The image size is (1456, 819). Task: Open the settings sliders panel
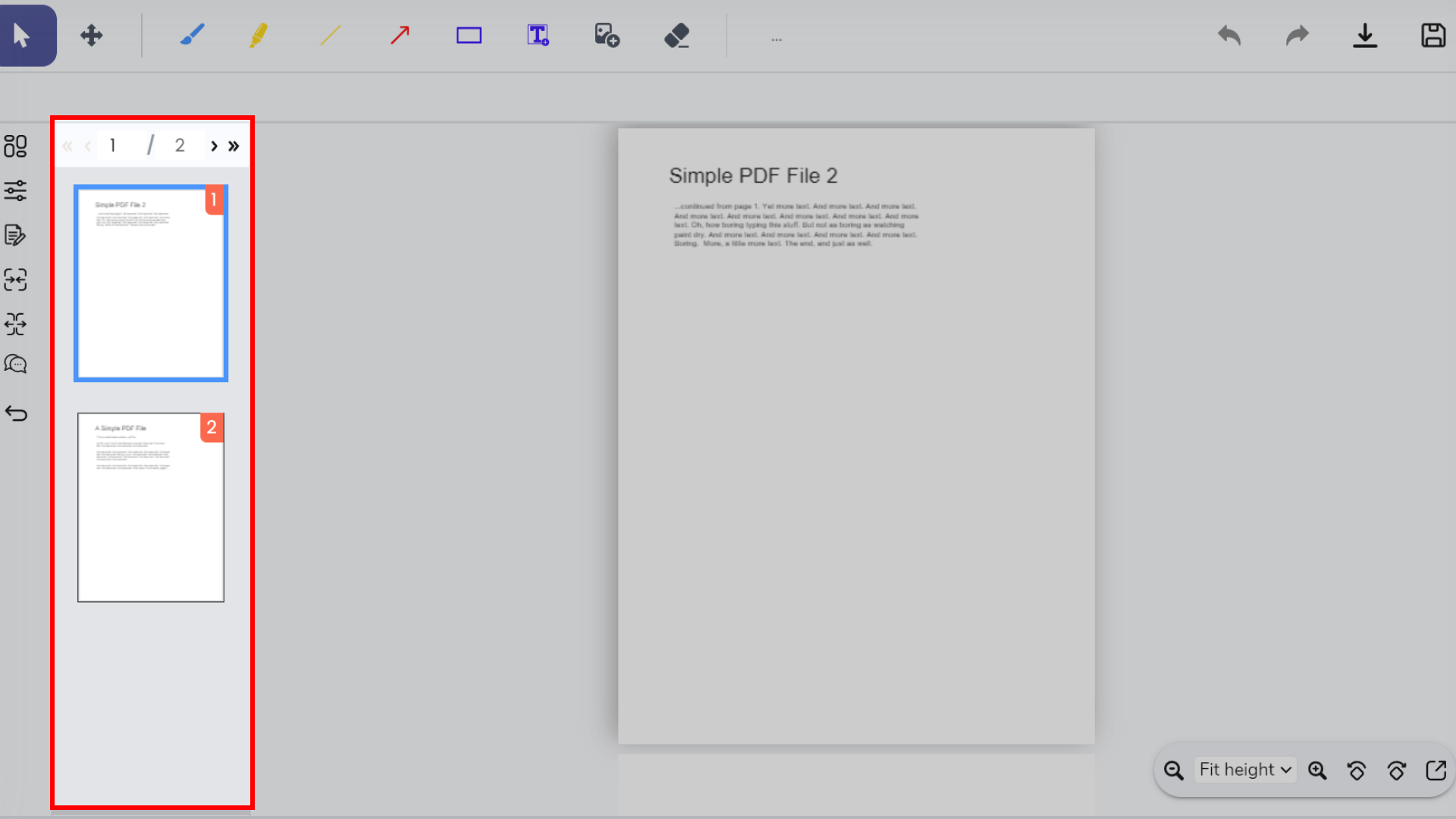tap(15, 190)
